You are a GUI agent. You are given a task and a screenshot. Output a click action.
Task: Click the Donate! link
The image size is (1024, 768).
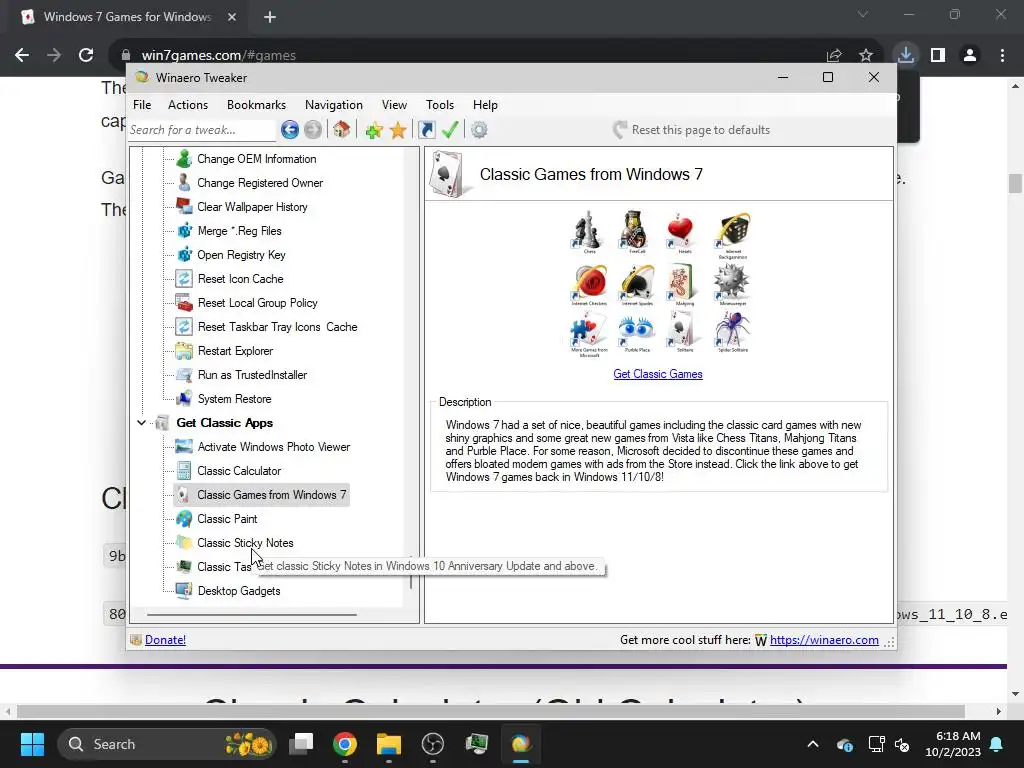(x=165, y=640)
